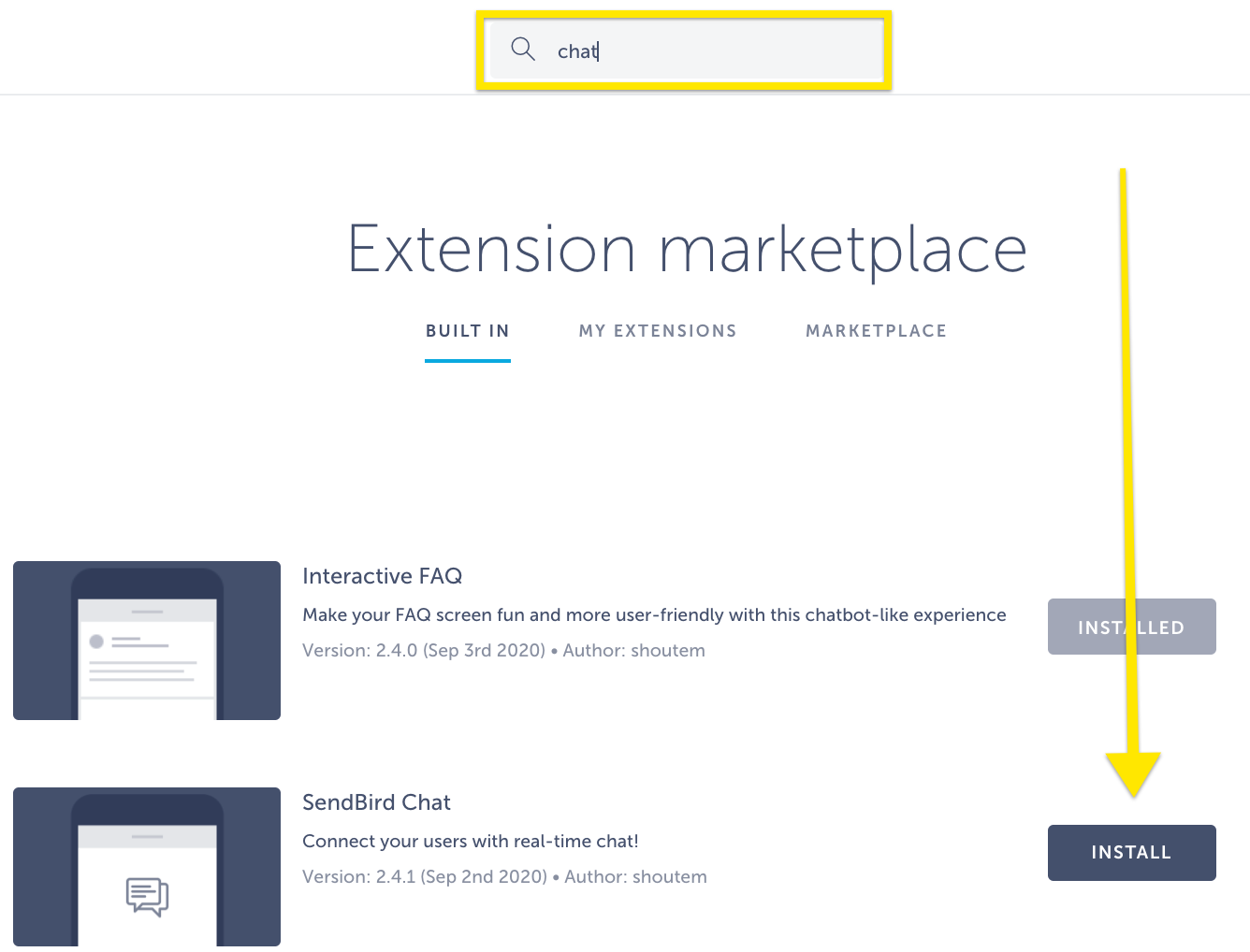Click the SendBird Chat version 2.4.1 text
Viewport: 1250px width, 952px height.
(x=424, y=876)
